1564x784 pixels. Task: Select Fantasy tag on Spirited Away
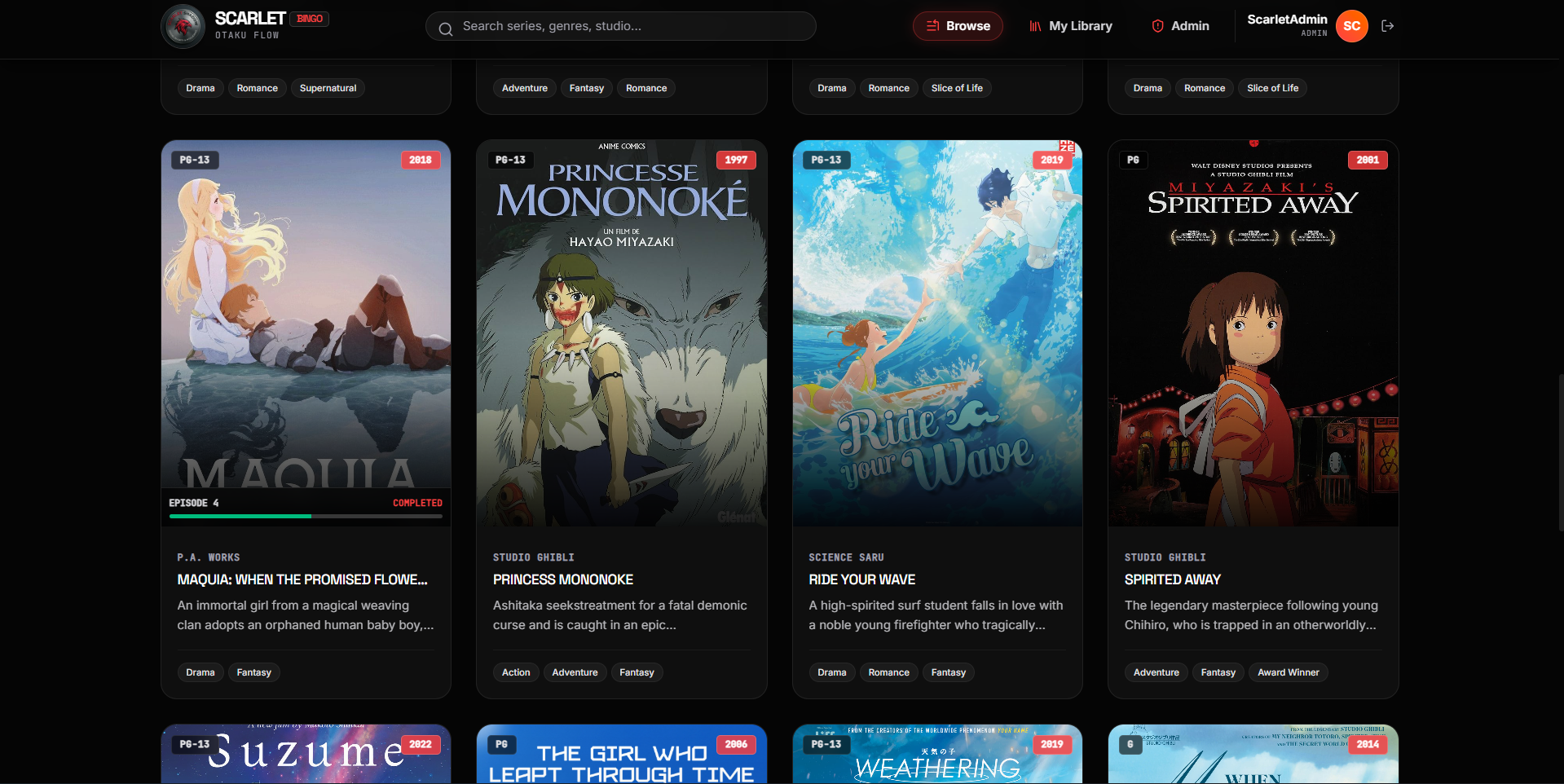tap(1218, 672)
